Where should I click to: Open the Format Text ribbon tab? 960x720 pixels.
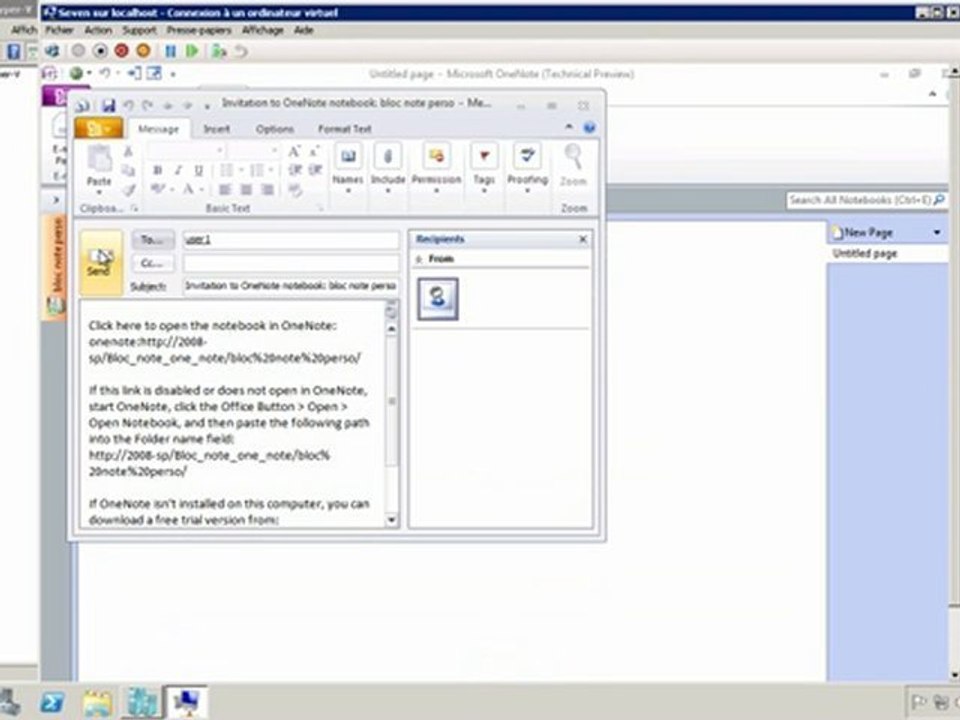pos(345,129)
